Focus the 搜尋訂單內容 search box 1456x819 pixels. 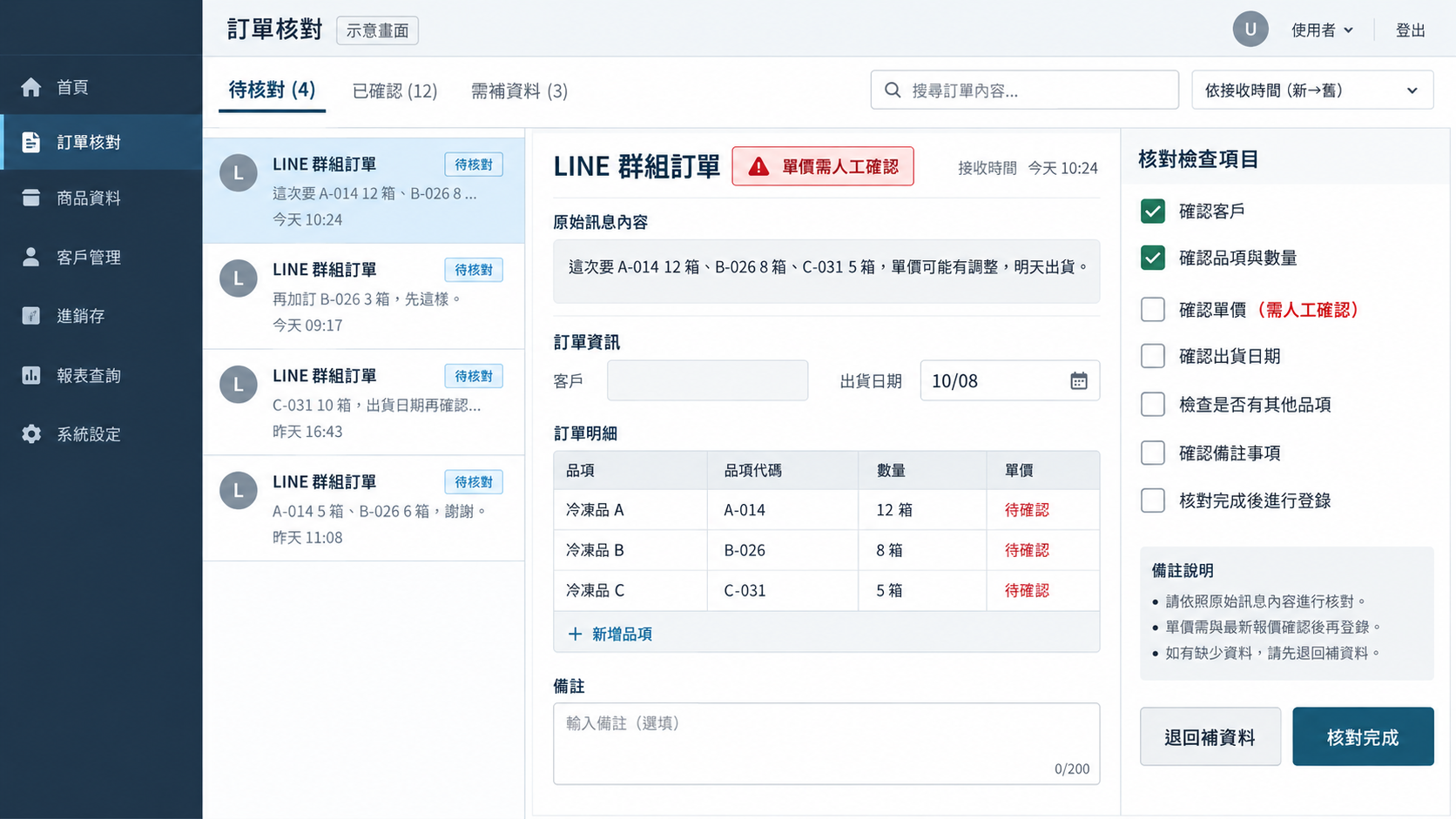click(x=1024, y=90)
